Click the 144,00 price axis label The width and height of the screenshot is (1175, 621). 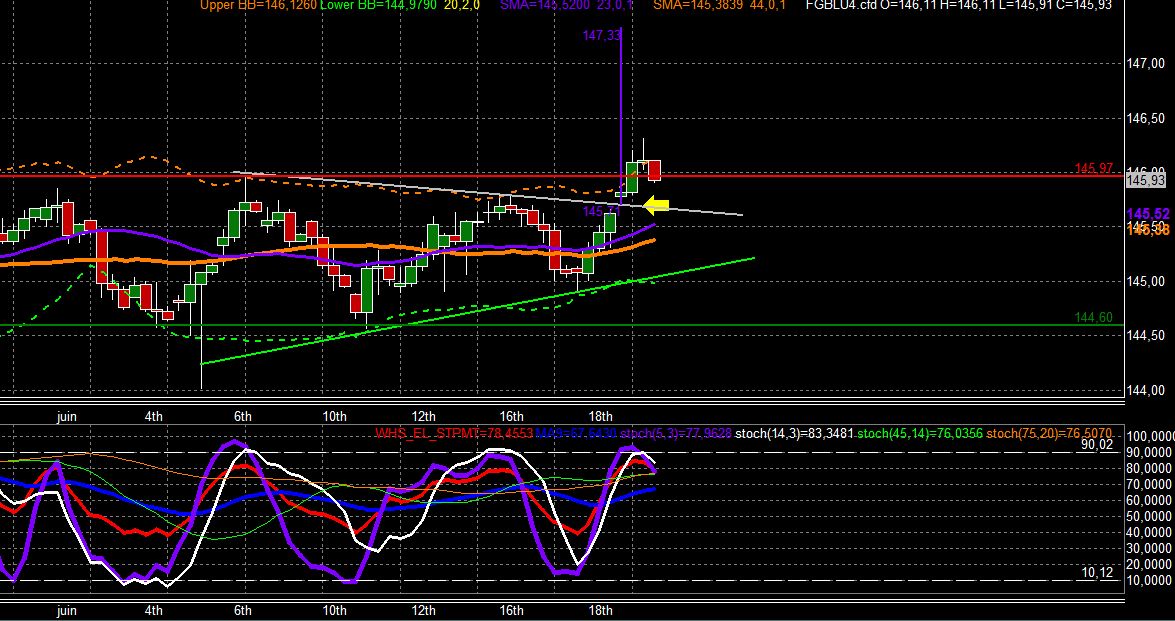click(x=1146, y=390)
